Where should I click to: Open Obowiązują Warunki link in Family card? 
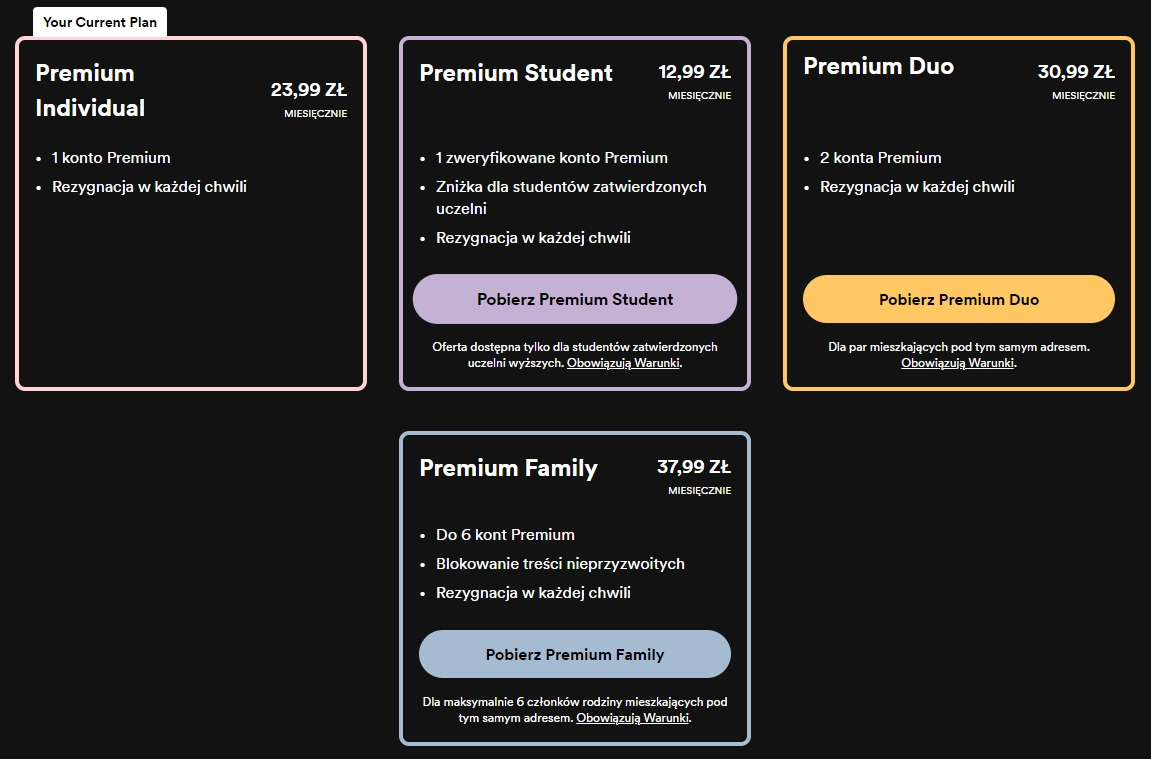click(632, 718)
